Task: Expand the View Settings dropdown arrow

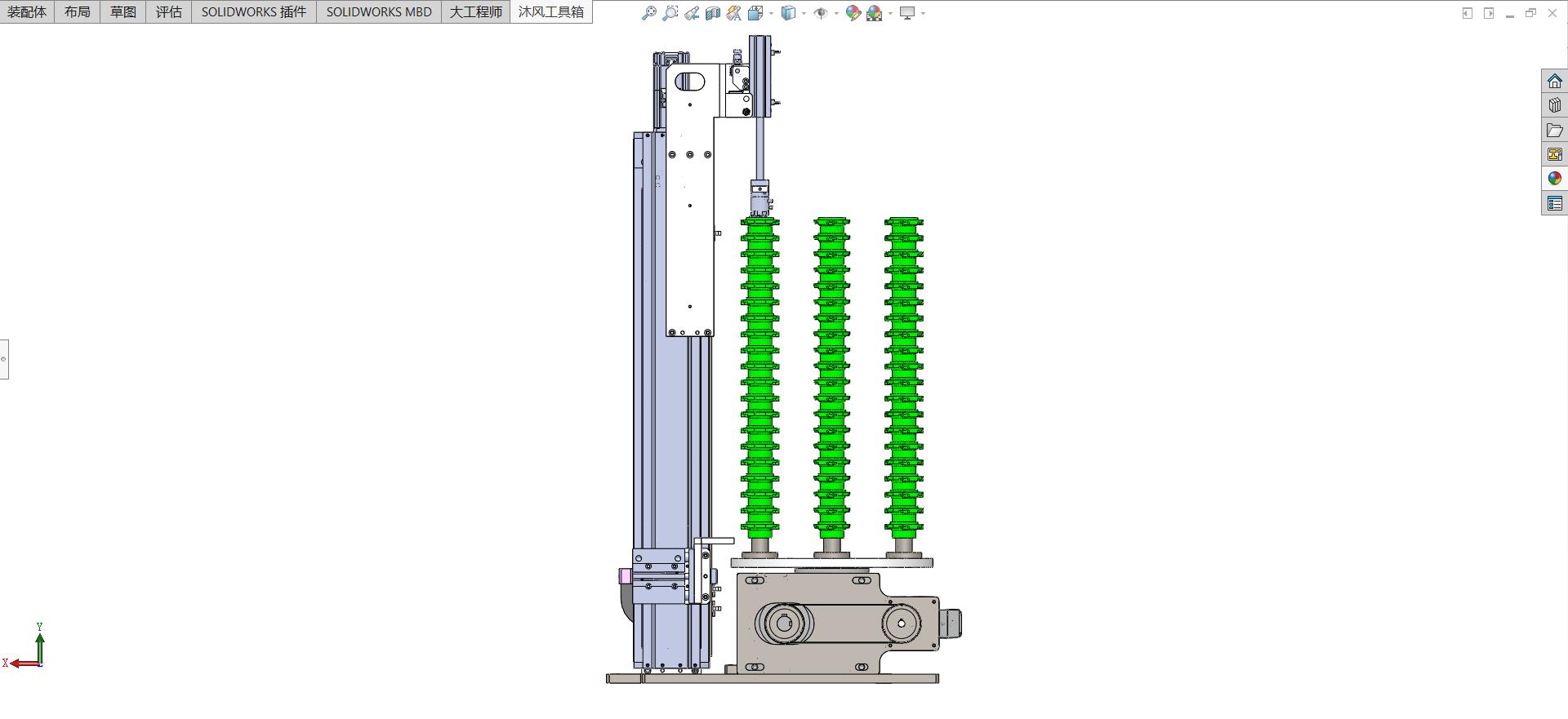Action: tap(923, 13)
